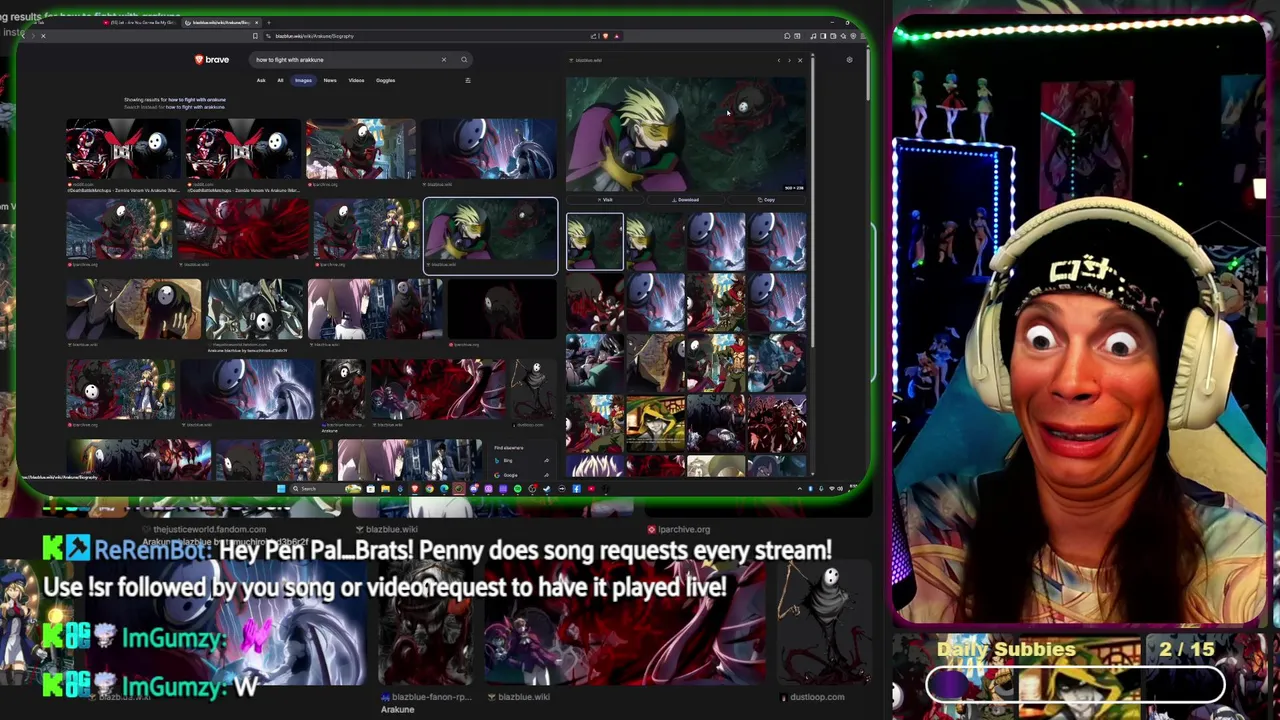1280x720 pixels.
Task: Select the highlighted first thumbnail in preview panel
Action: (595, 241)
